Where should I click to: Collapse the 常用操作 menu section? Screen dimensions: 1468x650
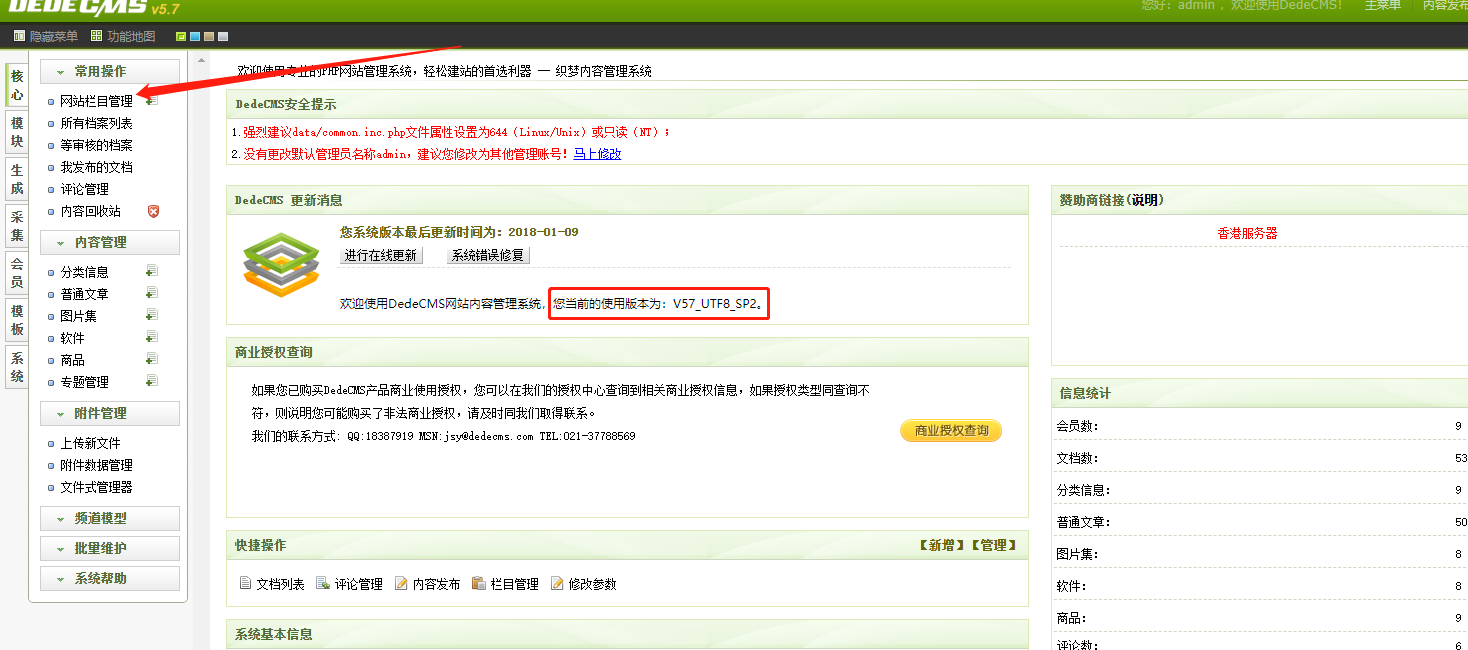point(110,72)
